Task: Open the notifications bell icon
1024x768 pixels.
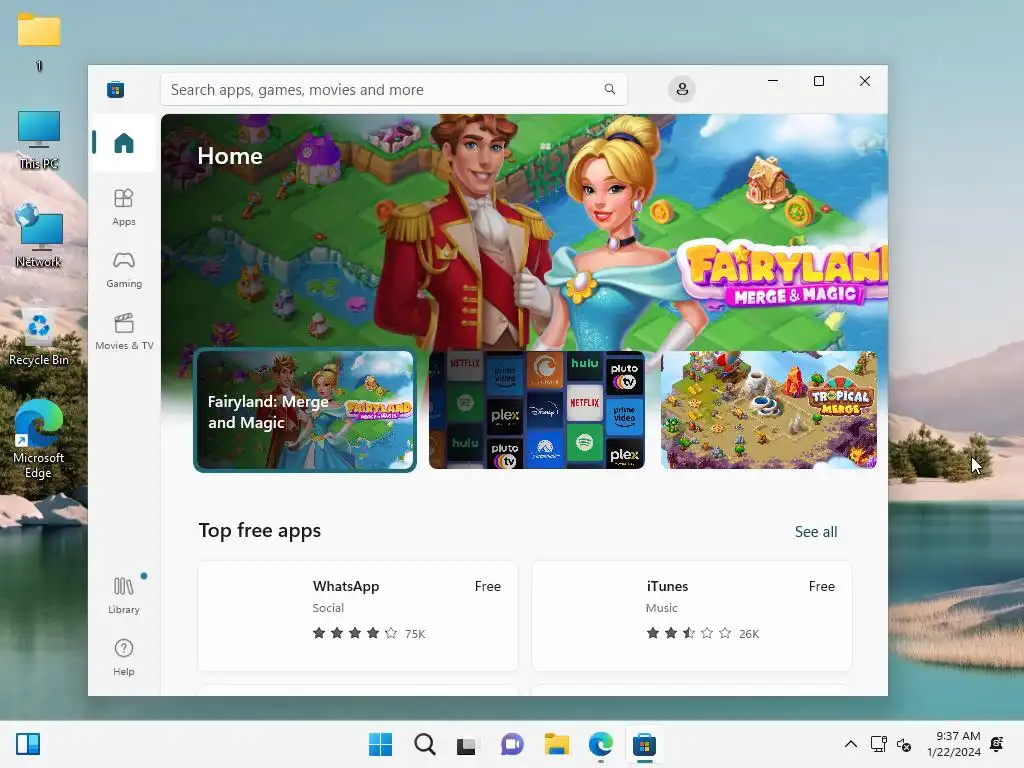Action: tap(997, 744)
